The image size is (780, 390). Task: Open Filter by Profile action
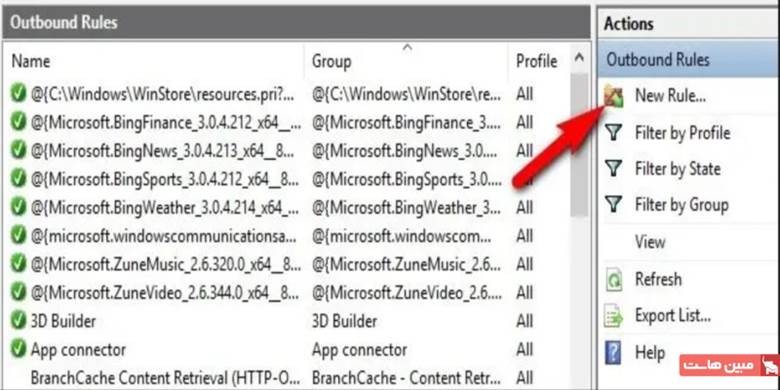pyautogui.click(x=682, y=133)
